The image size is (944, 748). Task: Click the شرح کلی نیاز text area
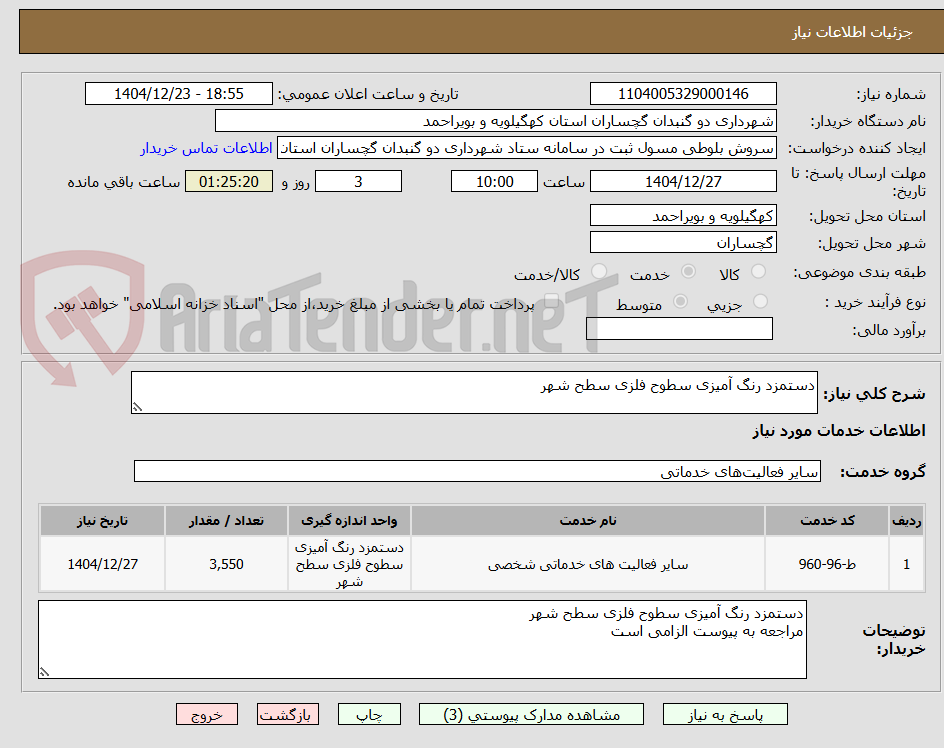pyautogui.click(x=474, y=393)
